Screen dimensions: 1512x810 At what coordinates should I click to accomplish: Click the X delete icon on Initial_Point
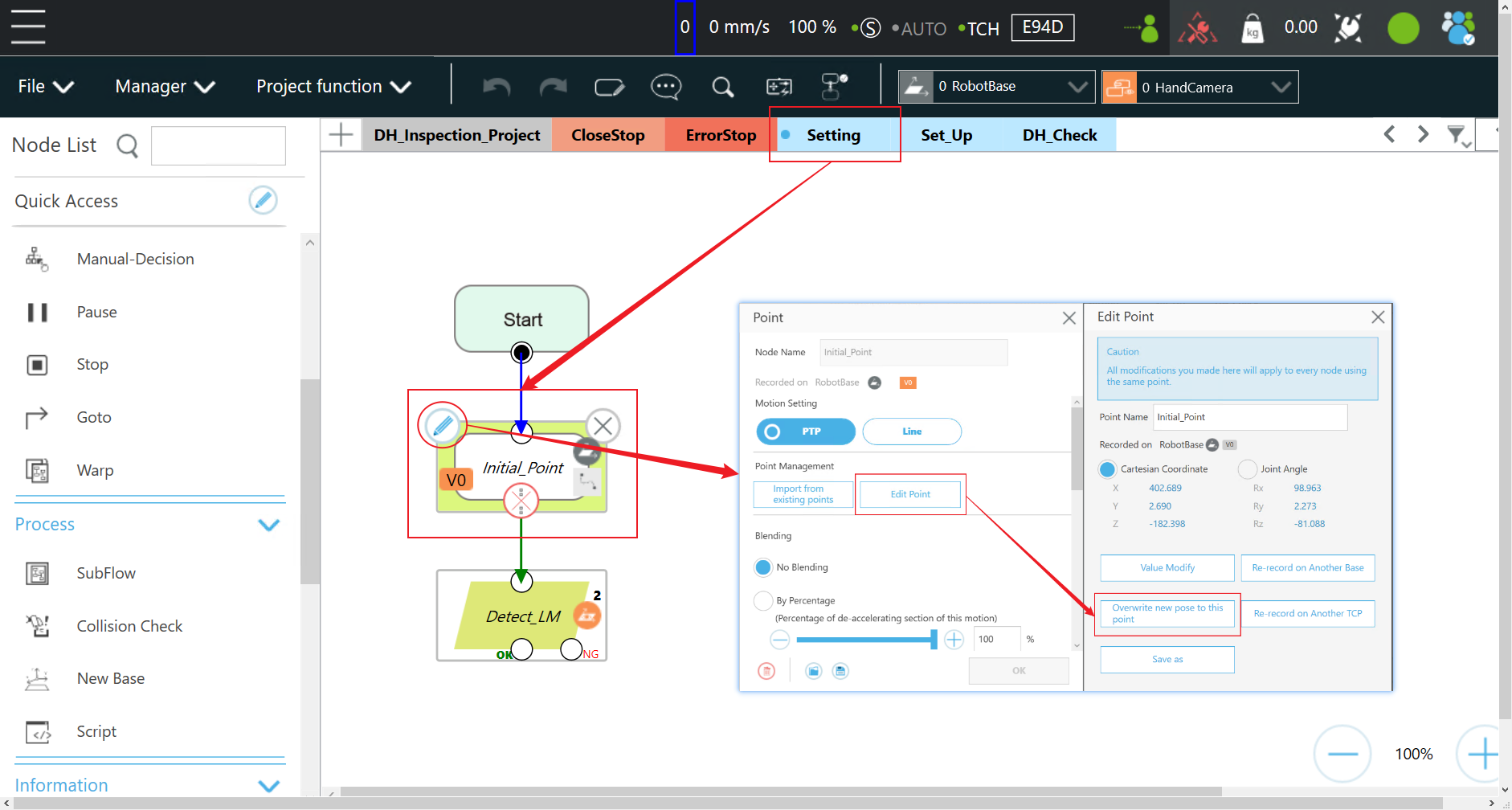click(x=603, y=426)
